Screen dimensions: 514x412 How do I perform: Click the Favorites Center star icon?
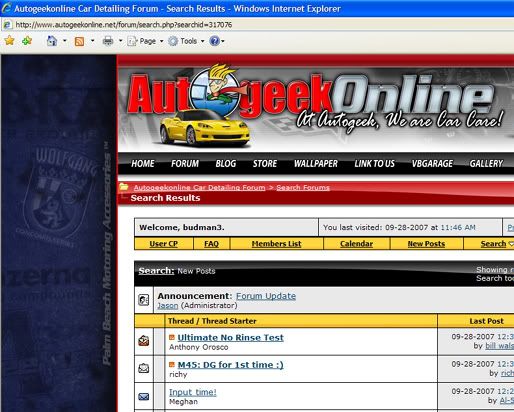click(10, 41)
